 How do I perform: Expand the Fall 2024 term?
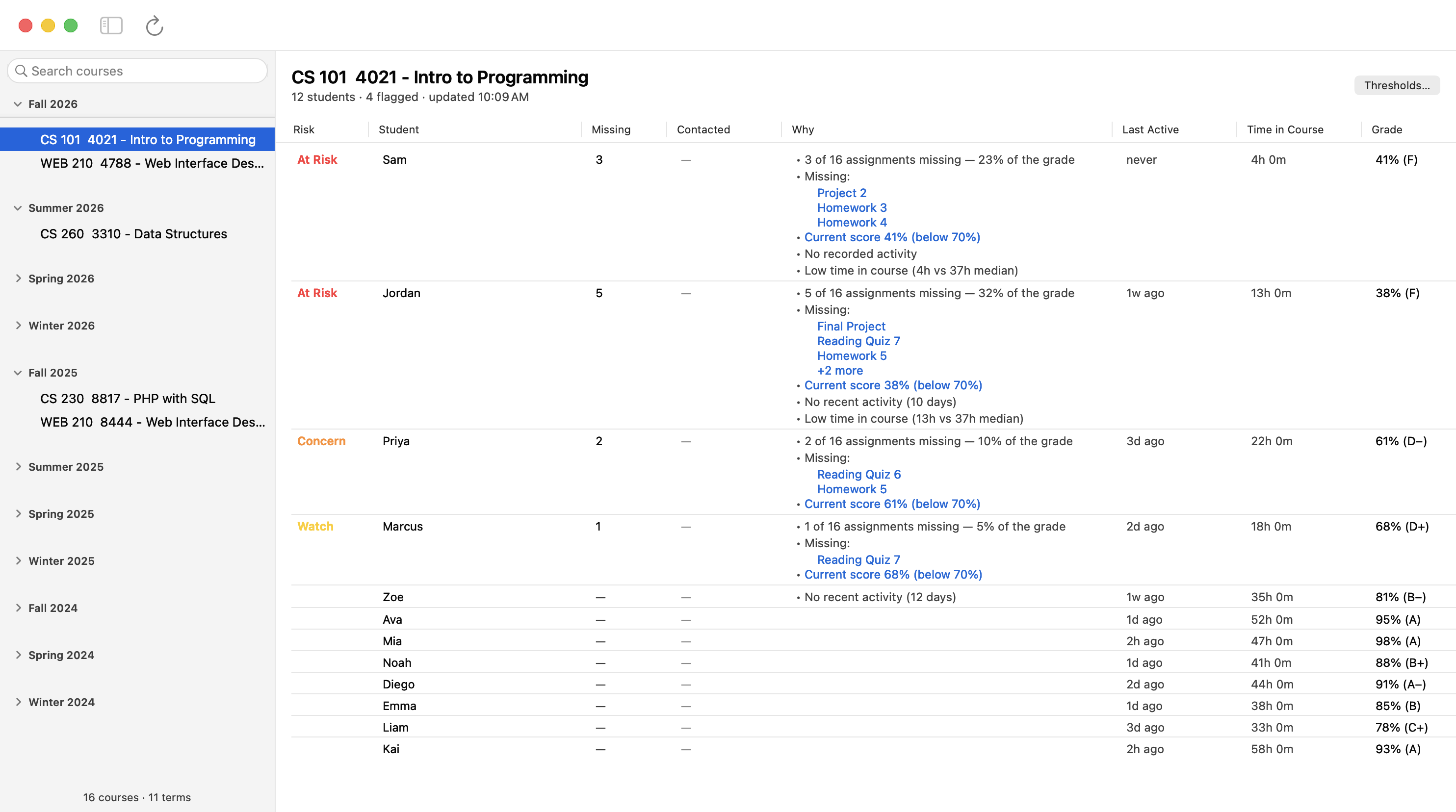(x=18, y=608)
